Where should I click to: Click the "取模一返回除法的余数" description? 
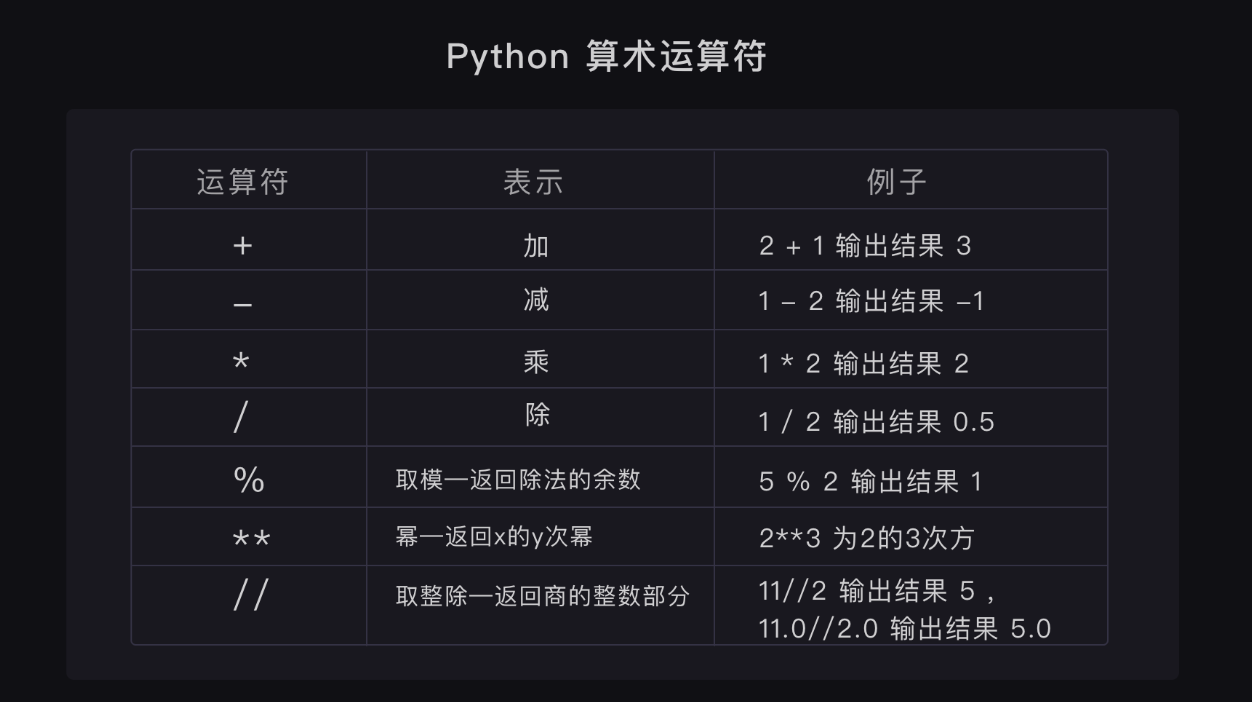[x=518, y=480]
